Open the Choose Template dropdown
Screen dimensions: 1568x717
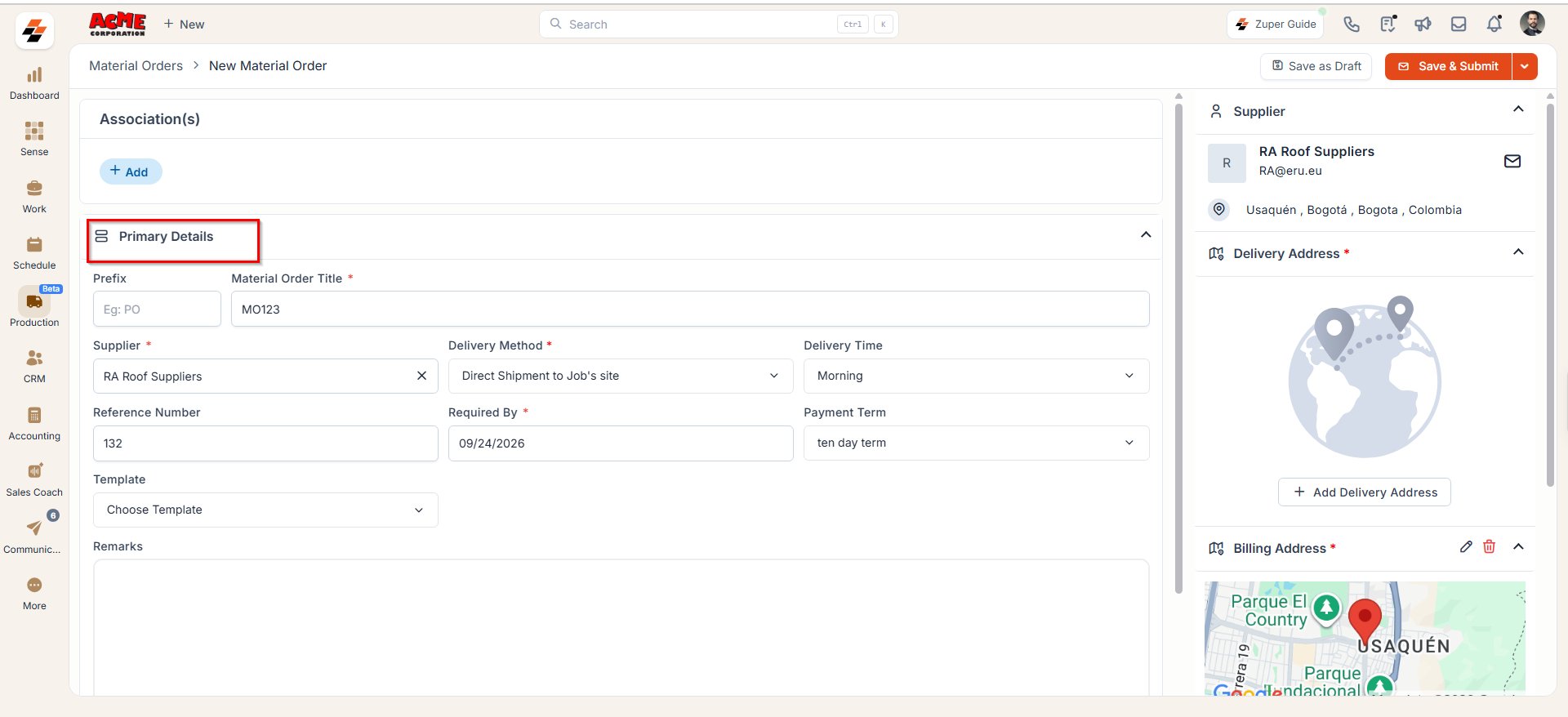click(x=265, y=510)
